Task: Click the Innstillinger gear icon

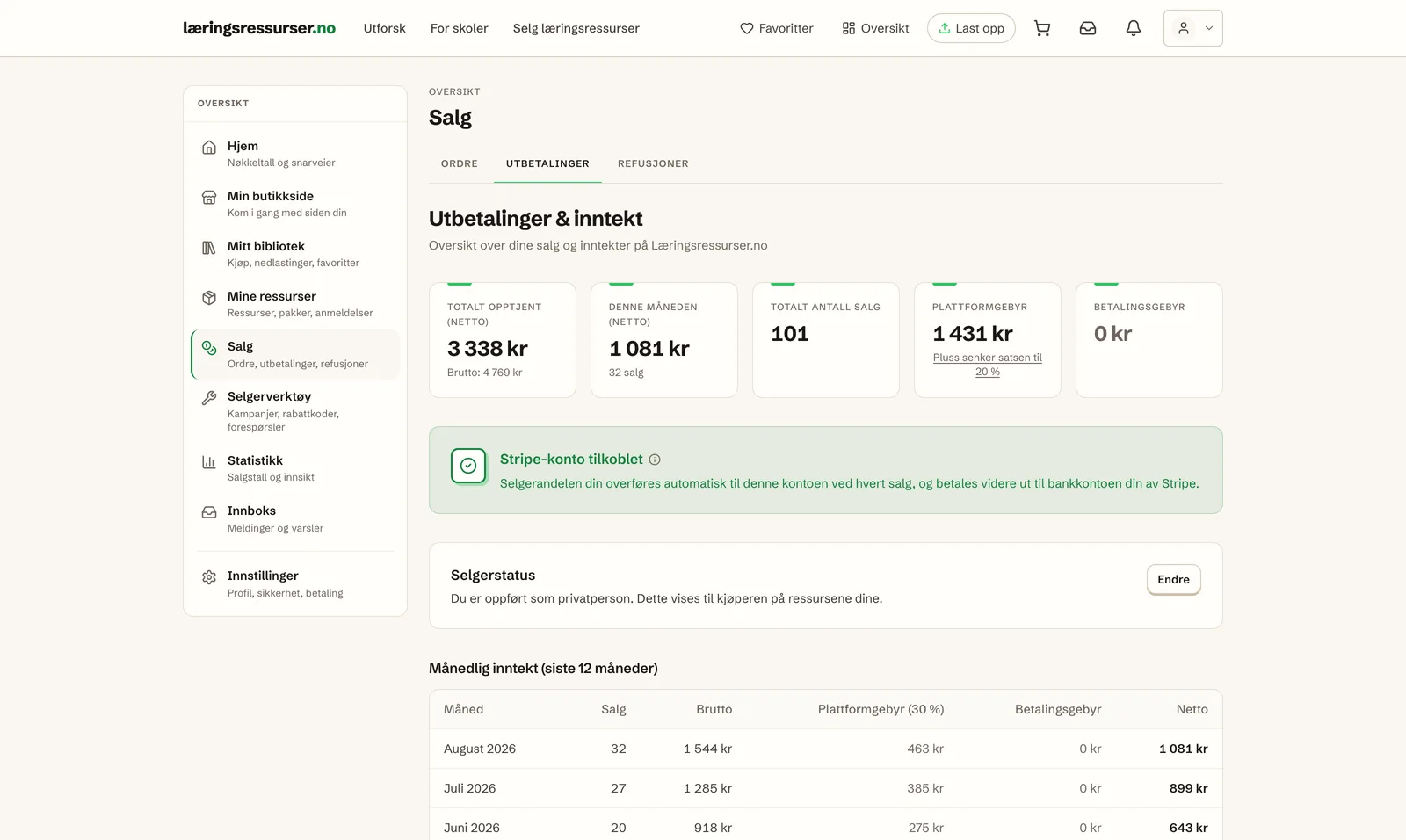Action: [209, 577]
